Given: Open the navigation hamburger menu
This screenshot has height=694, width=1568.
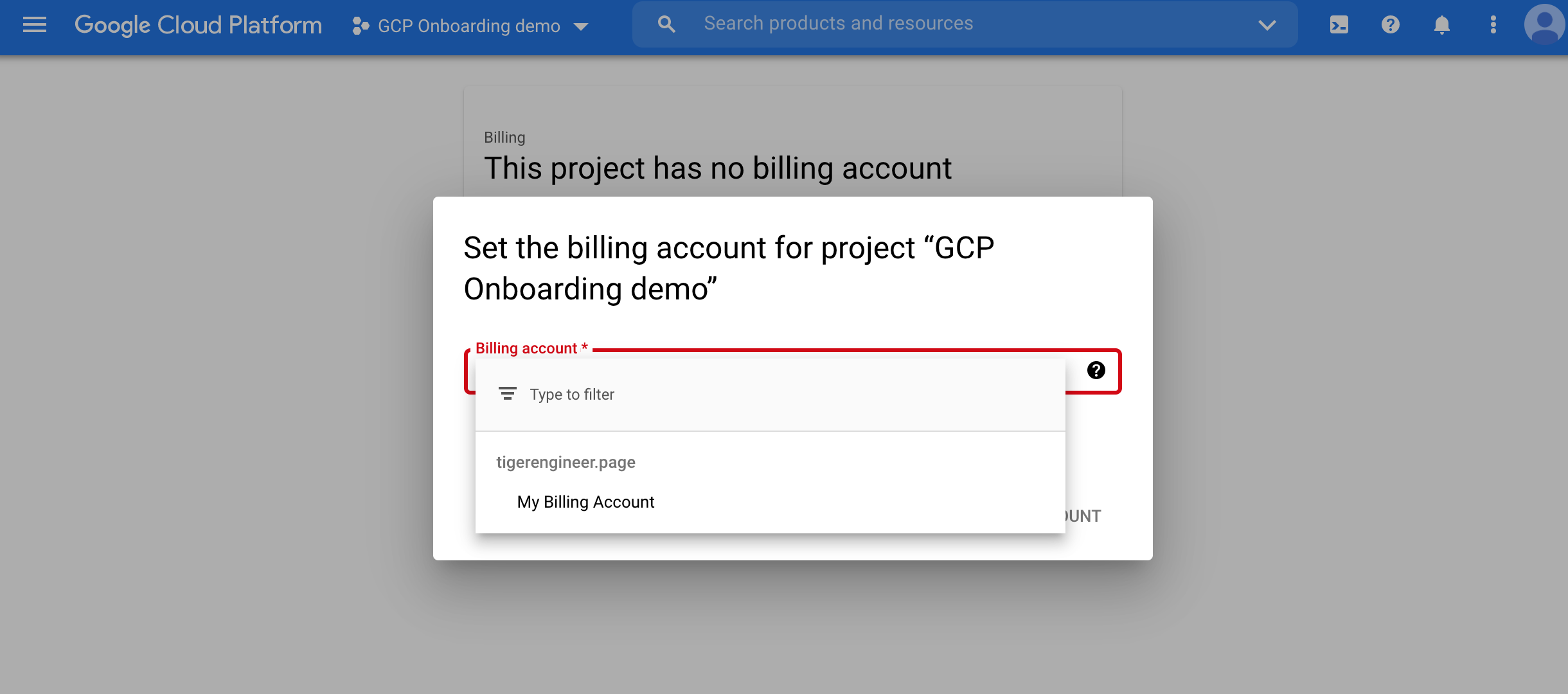Looking at the screenshot, I should (34, 24).
